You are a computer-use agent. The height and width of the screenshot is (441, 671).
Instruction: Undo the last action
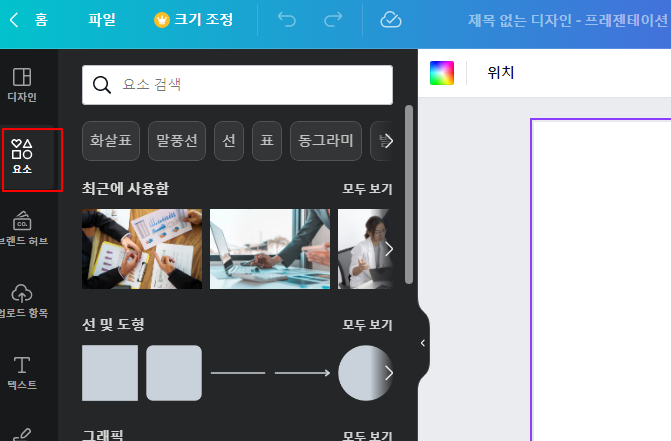(287, 20)
